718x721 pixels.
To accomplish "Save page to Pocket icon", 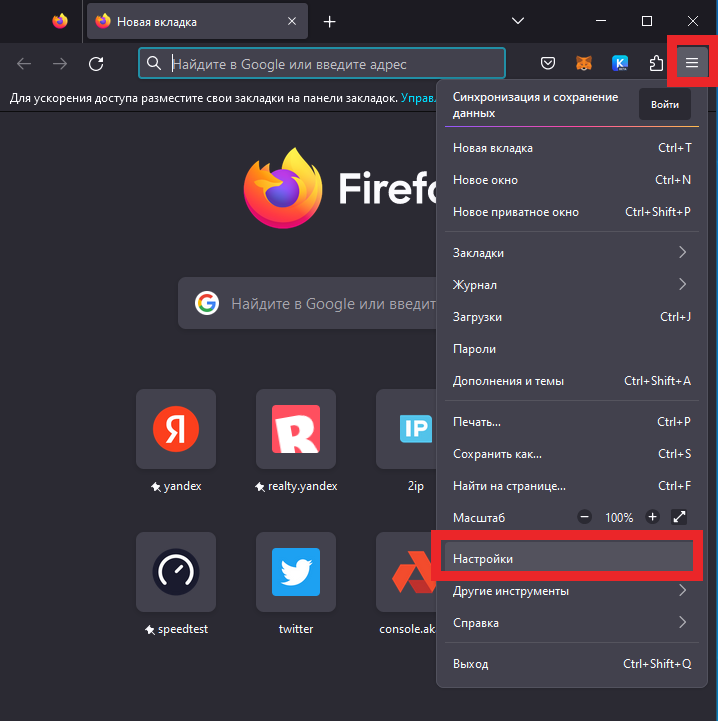I will click(x=547, y=63).
